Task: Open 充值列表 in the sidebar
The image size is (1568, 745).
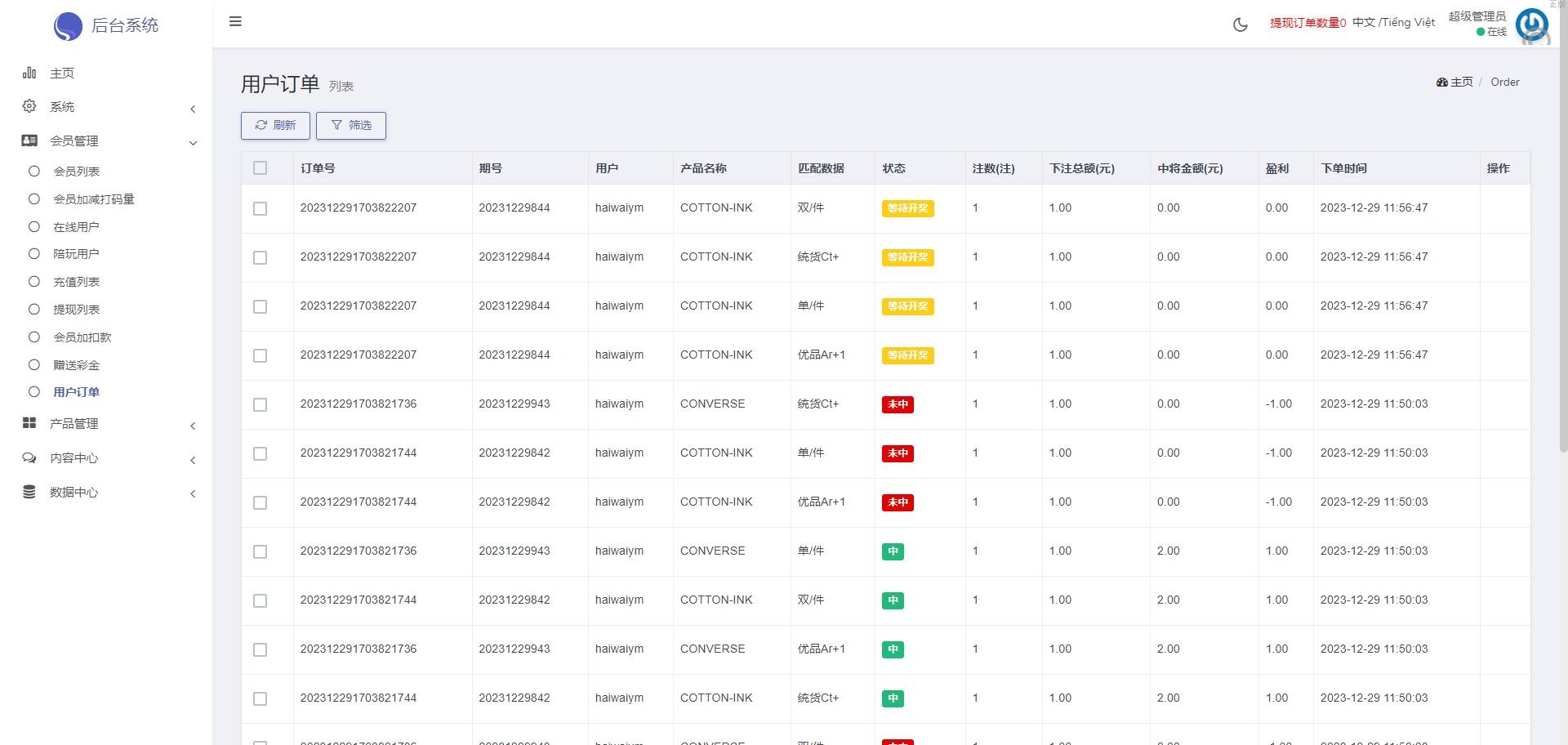Action: click(x=76, y=282)
